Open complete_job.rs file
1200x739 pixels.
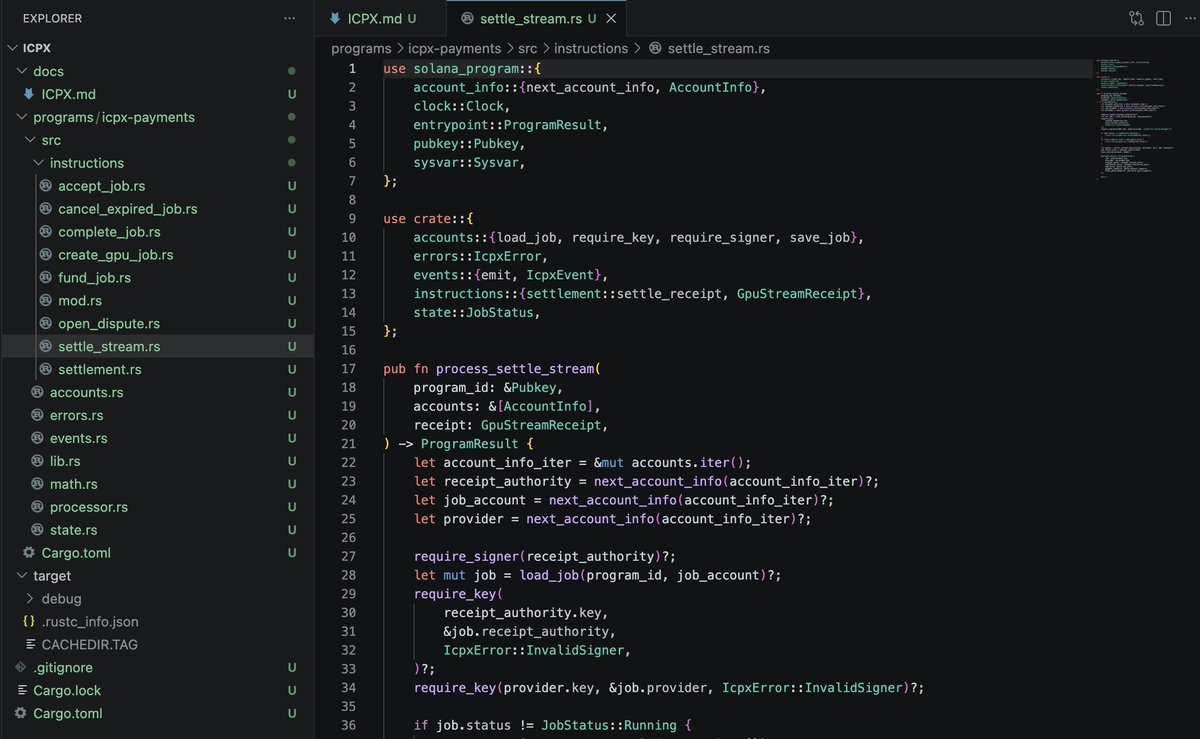(109, 232)
